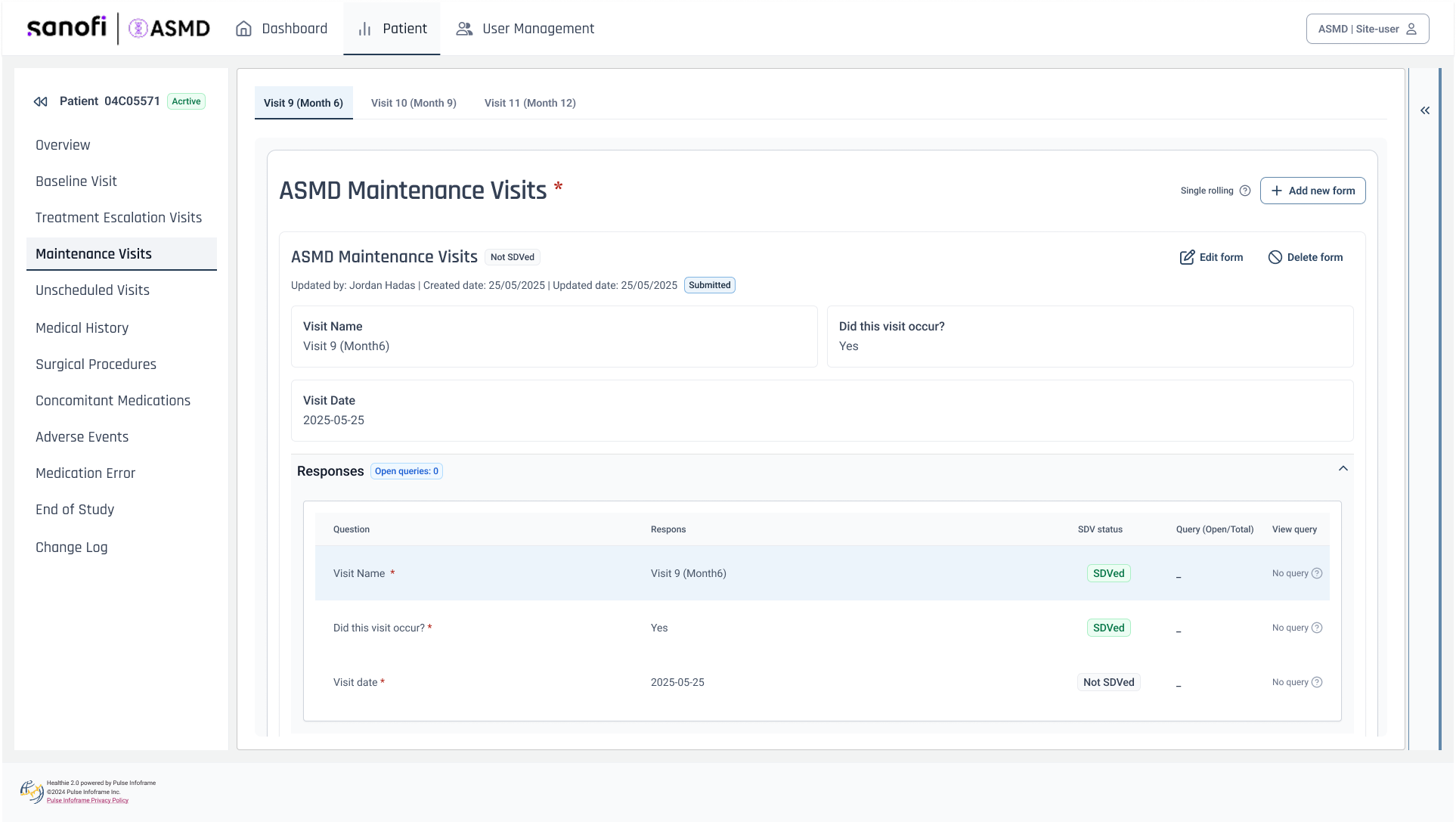This screenshot has width=1456, height=822.
Task: Click the user profile icon in ASMD Site-user
Action: tap(1411, 29)
